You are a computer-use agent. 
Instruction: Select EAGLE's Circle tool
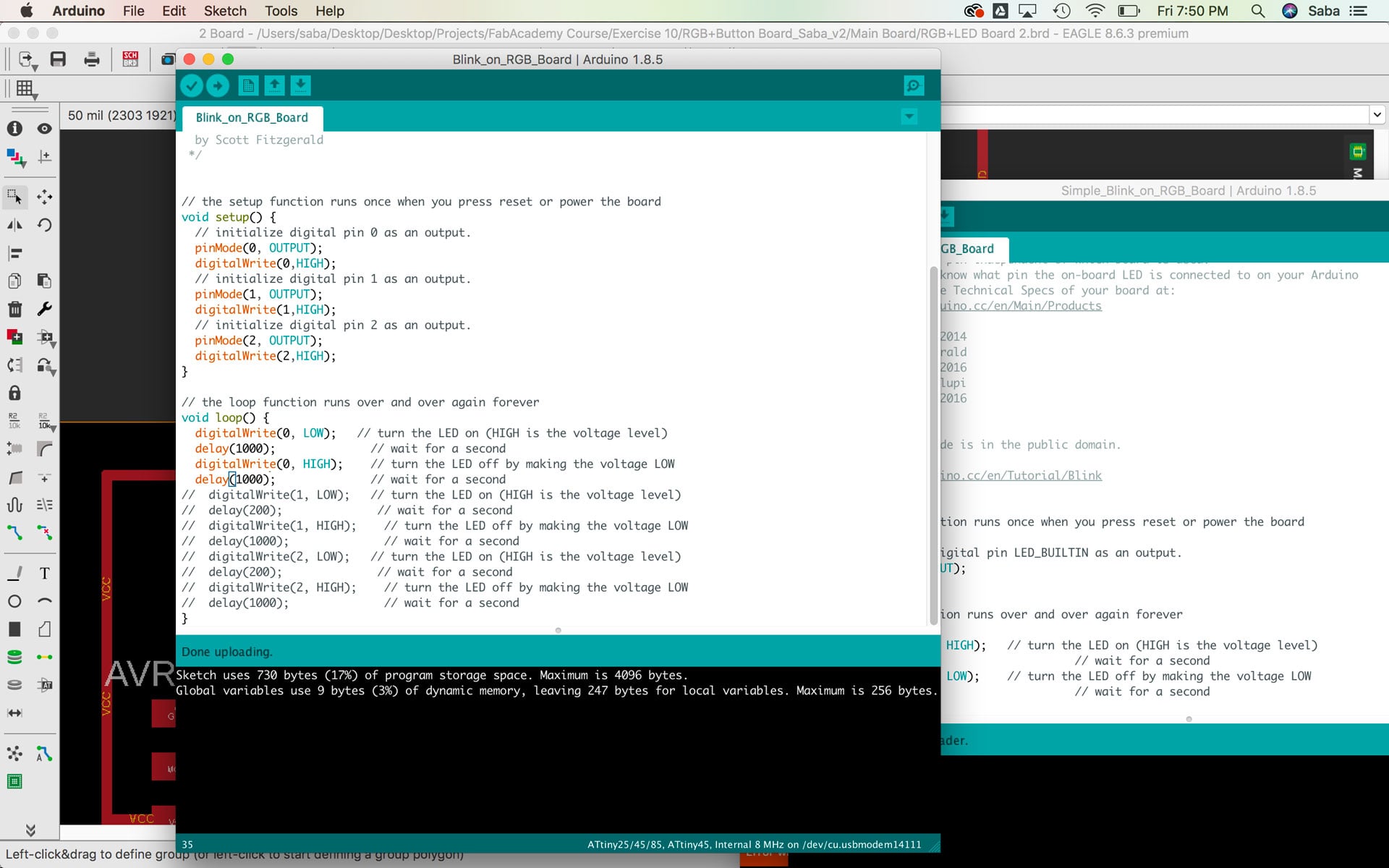pyautogui.click(x=14, y=601)
